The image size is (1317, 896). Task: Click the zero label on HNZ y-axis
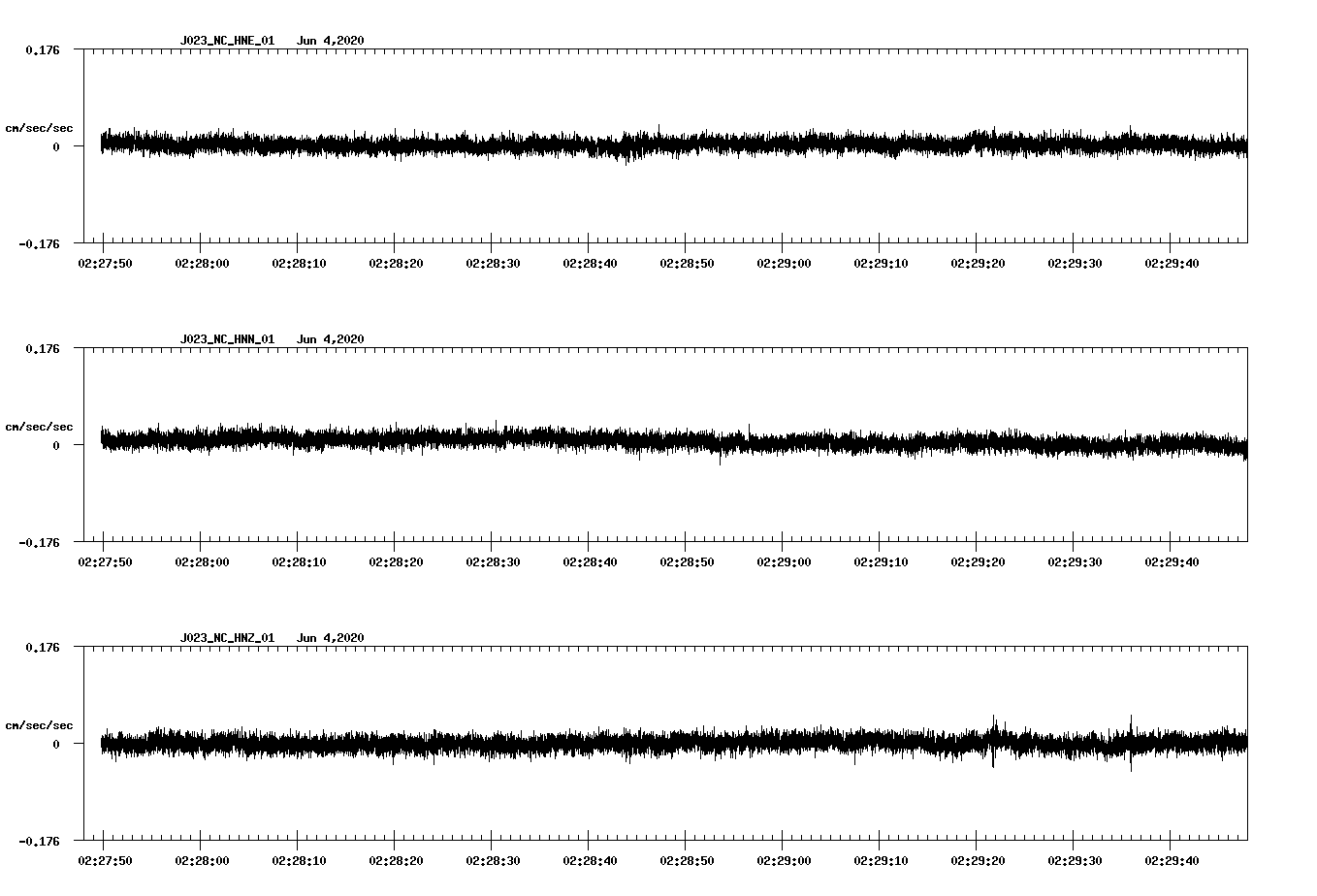pyautogui.click(x=56, y=744)
